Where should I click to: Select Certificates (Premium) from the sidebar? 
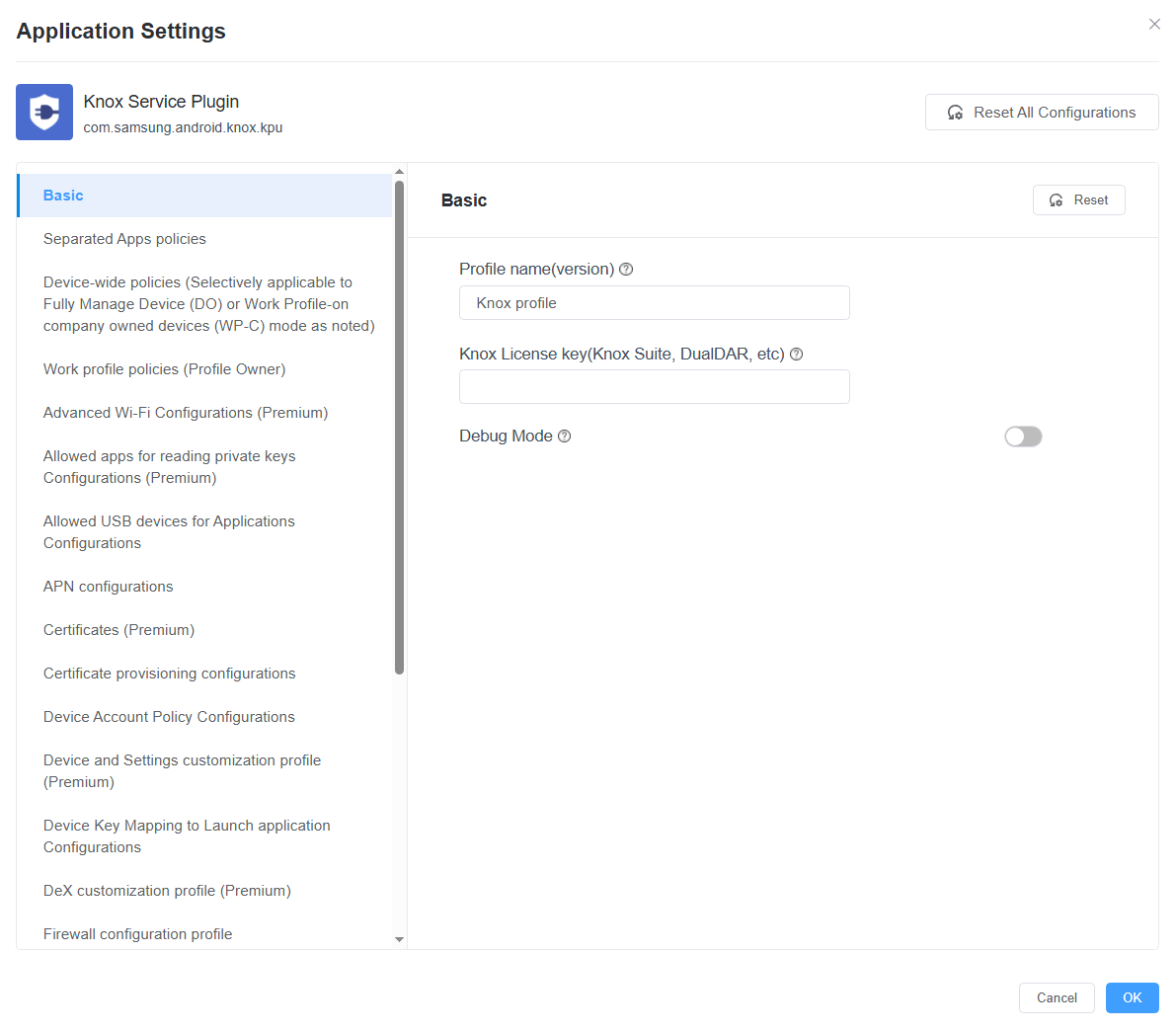118,629
